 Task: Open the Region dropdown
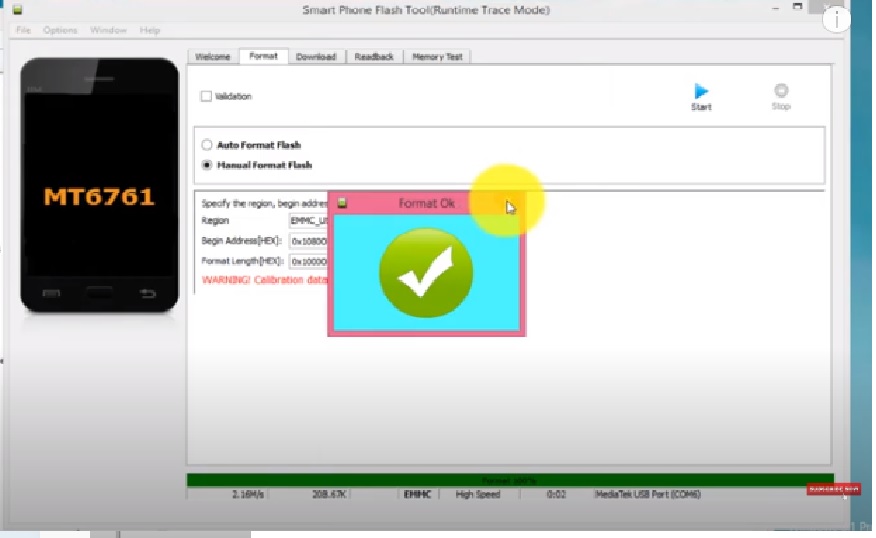308,221
